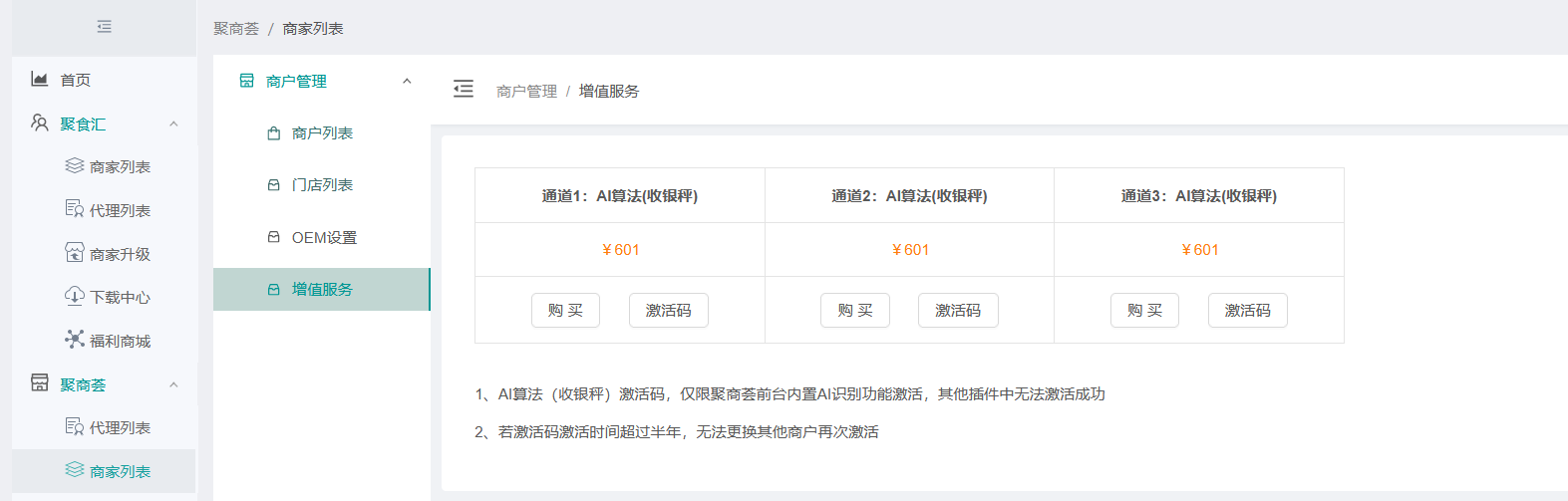Image resolution: width=1568 pixels, height=501 pixels.
Task: Select 商家列表 under 聚商荟
Action: 105,471
